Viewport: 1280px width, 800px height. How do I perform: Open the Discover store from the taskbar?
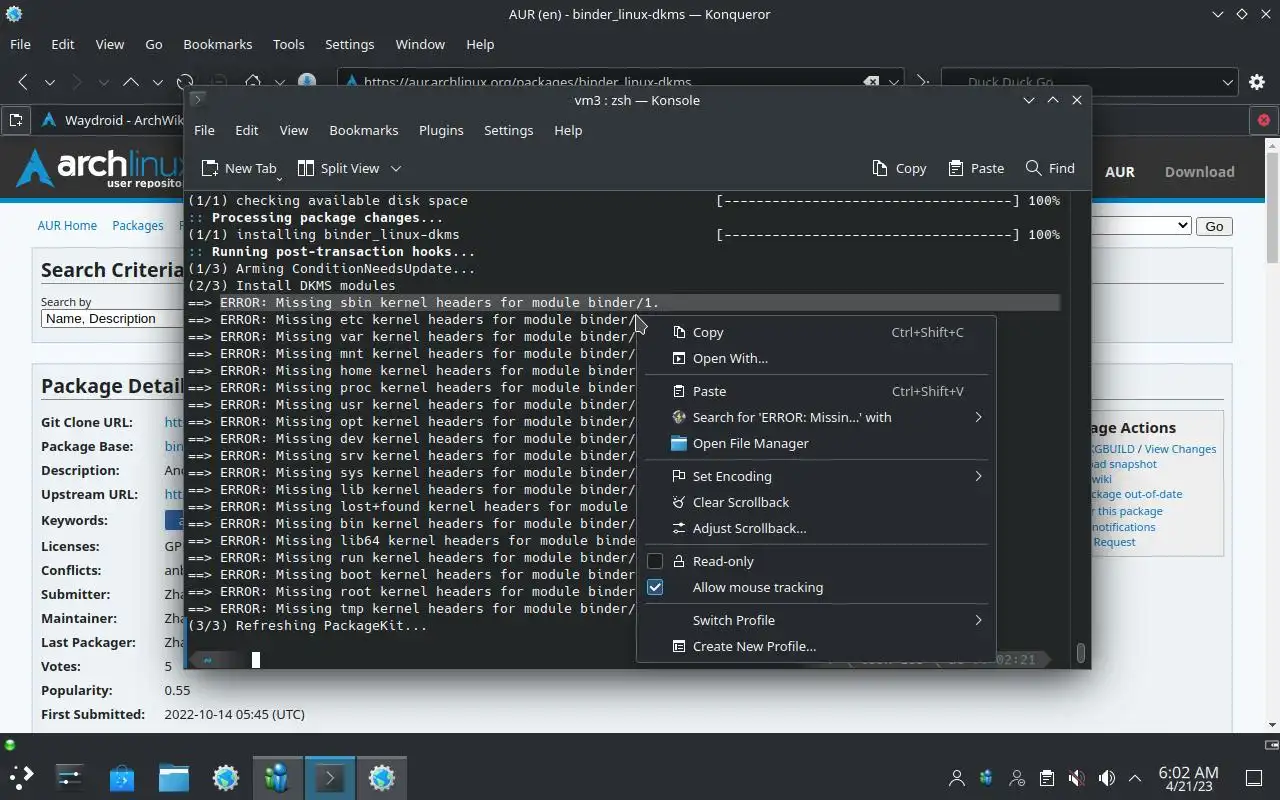click(x=122, y=777)
